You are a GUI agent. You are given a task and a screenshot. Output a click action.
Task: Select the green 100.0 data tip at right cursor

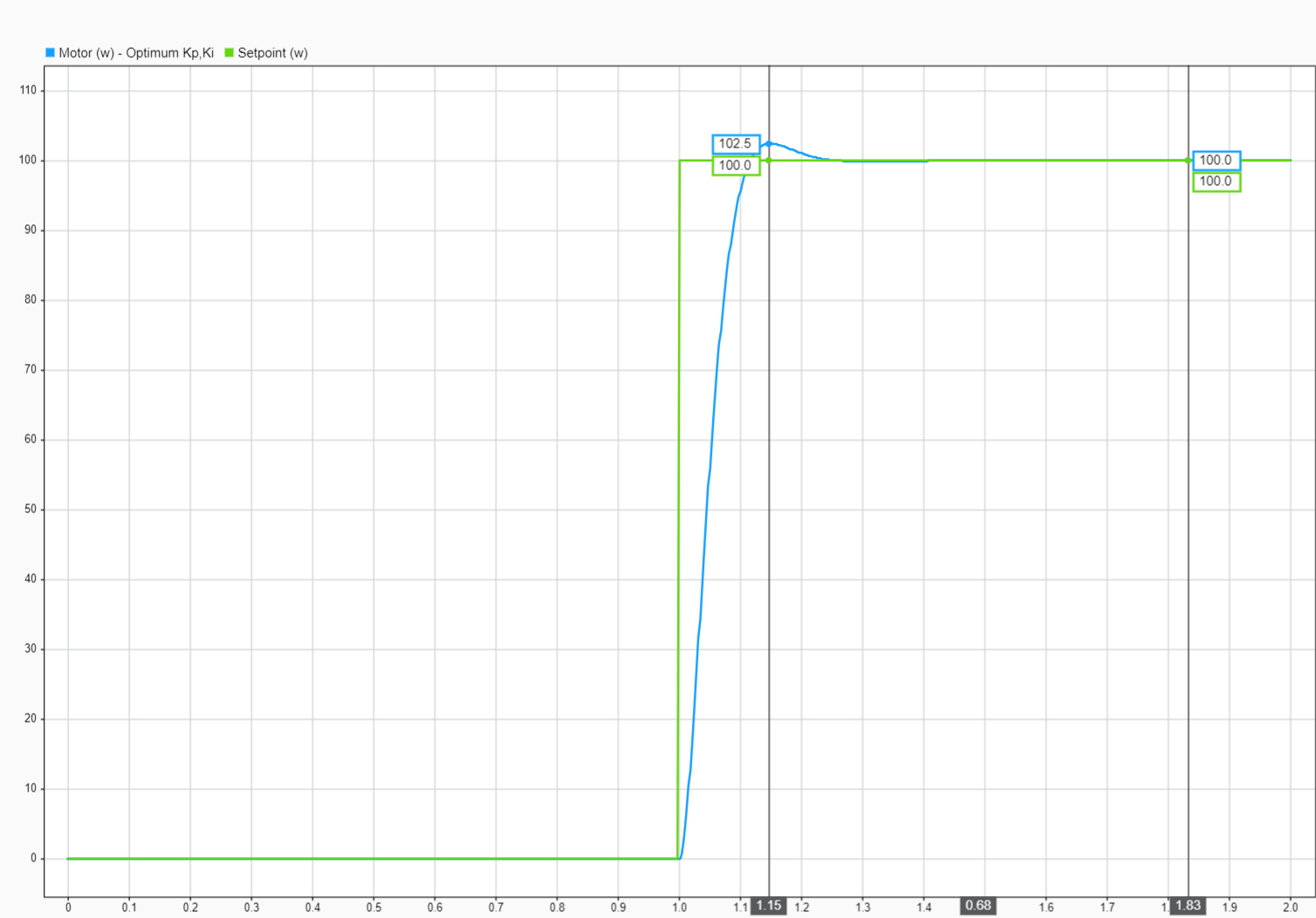point(1216,182)
